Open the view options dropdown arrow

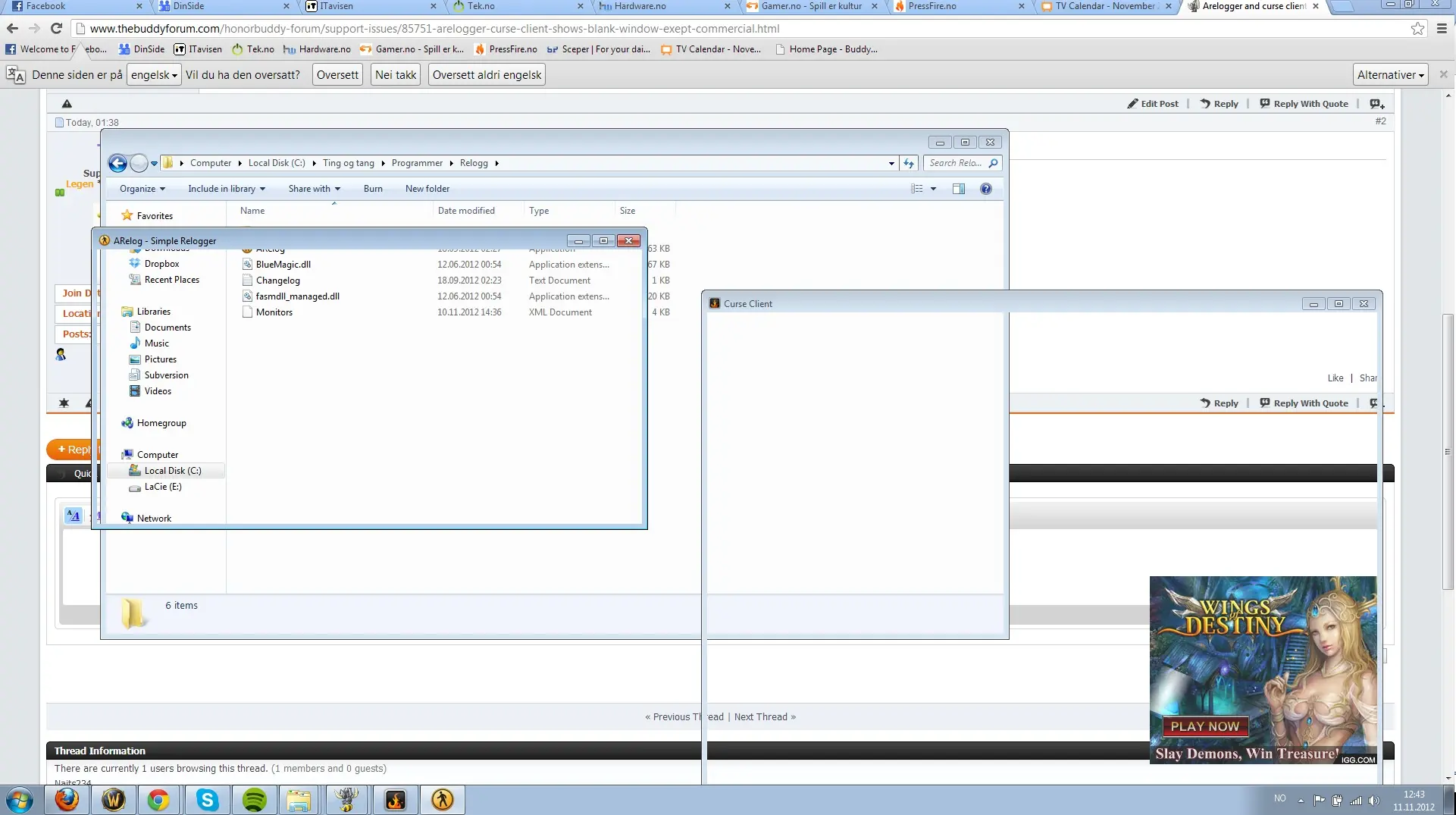[x=933, y=189]
